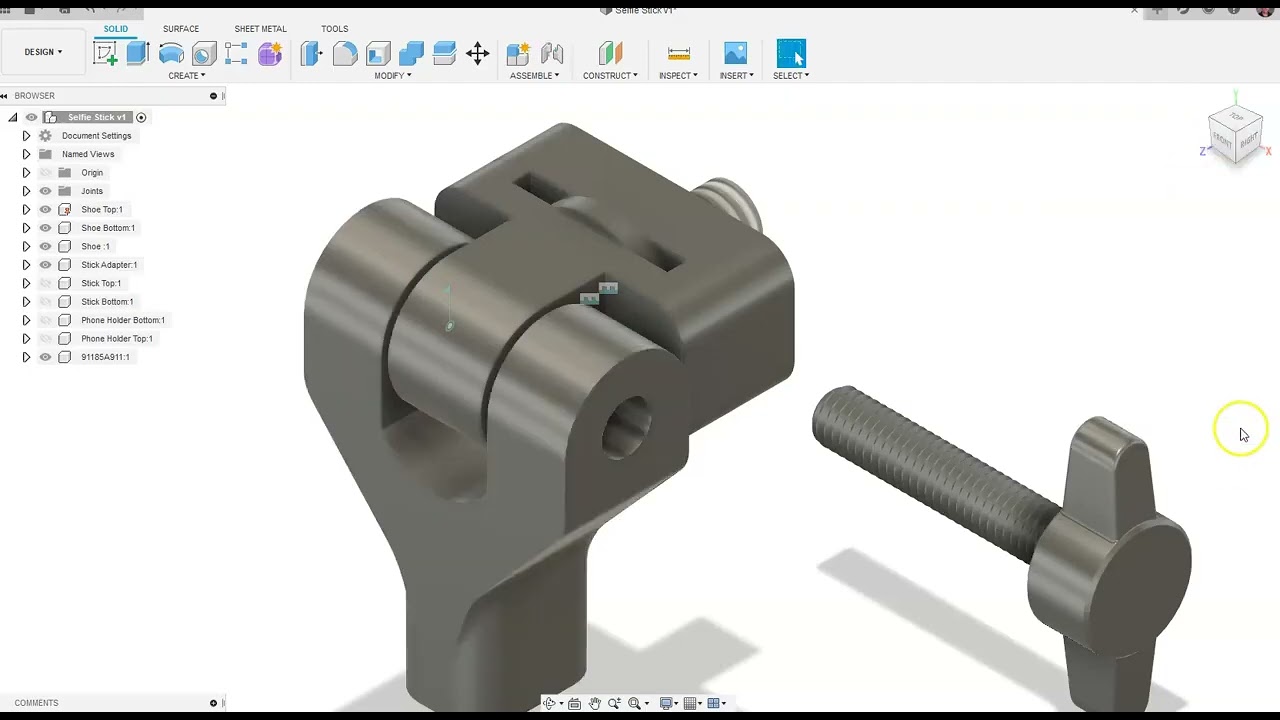Click the Joint tool icon
This screenshot has width=1280, height=720.
552,53
